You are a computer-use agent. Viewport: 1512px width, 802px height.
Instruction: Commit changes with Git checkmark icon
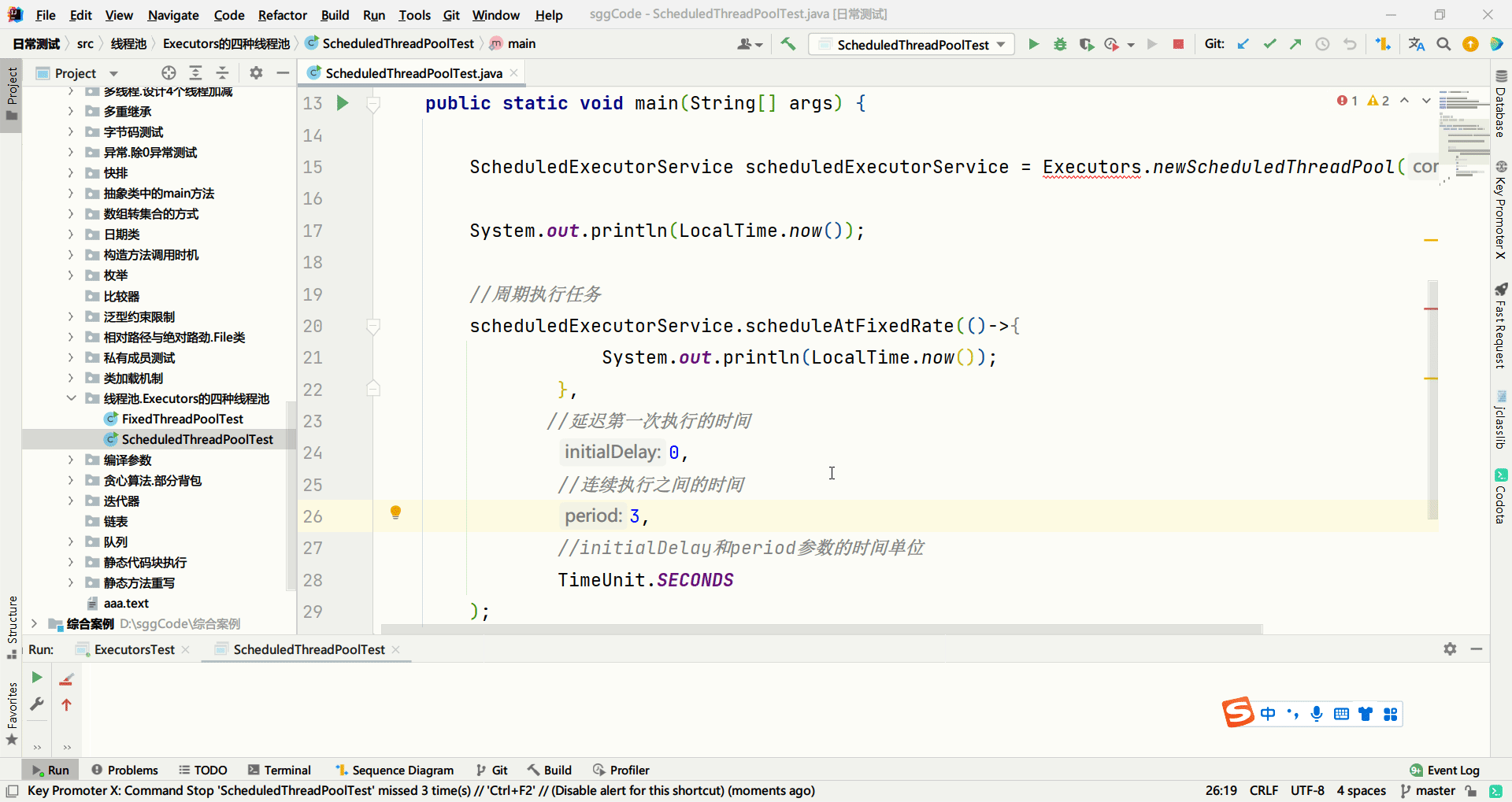point(1269,44)
